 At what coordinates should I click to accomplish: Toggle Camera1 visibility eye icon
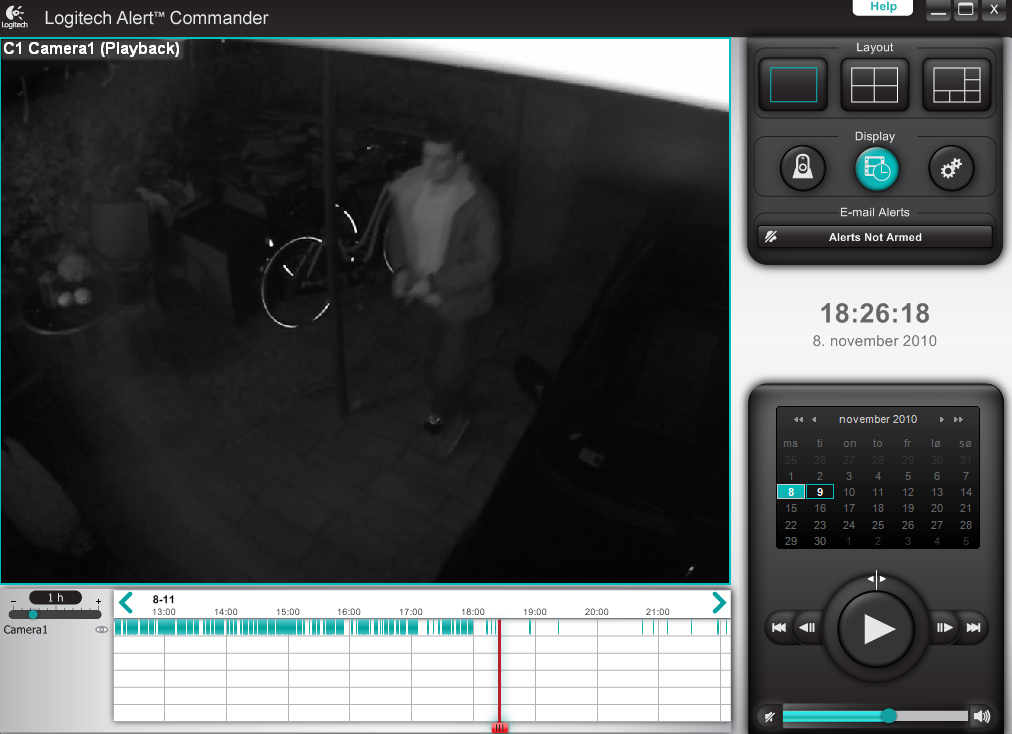coord(101,630)
